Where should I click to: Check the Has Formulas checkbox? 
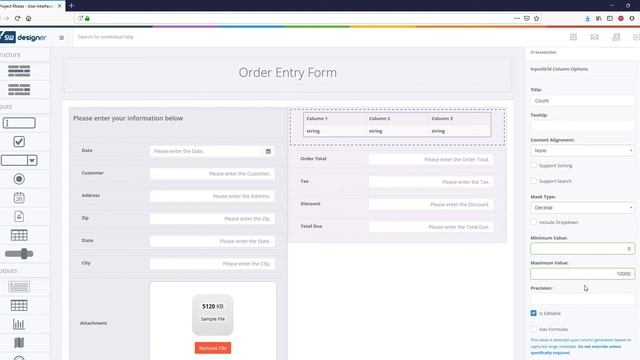point(533,329)
